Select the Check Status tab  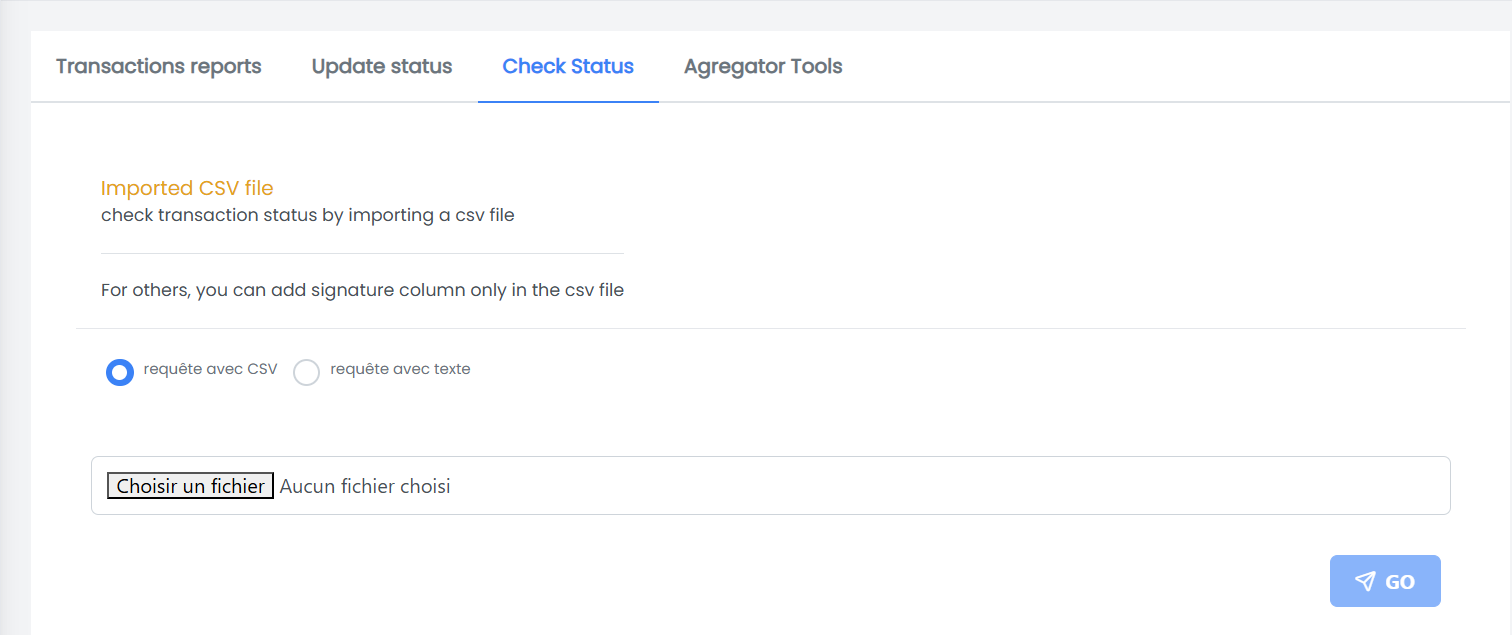coord(567,66)
